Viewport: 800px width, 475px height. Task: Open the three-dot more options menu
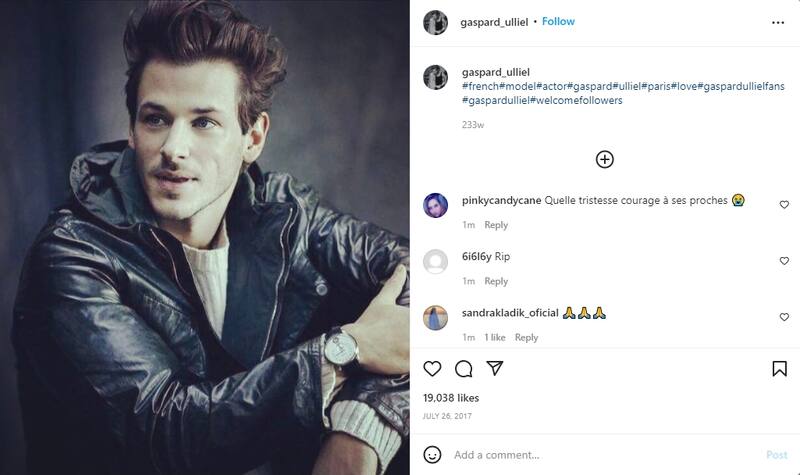coord(778,22)
